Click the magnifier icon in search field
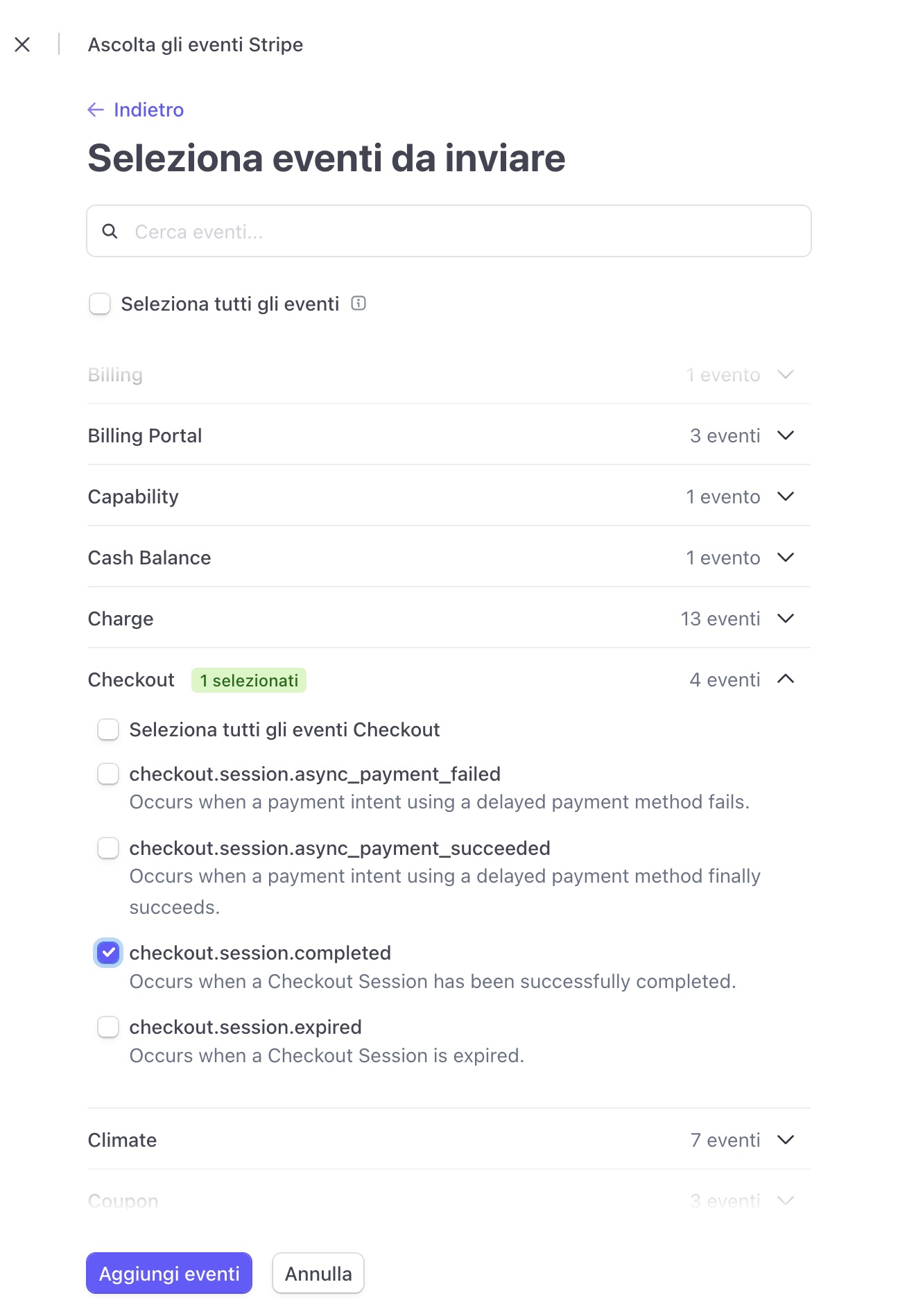907x1316 pixels. pos(110,232)
